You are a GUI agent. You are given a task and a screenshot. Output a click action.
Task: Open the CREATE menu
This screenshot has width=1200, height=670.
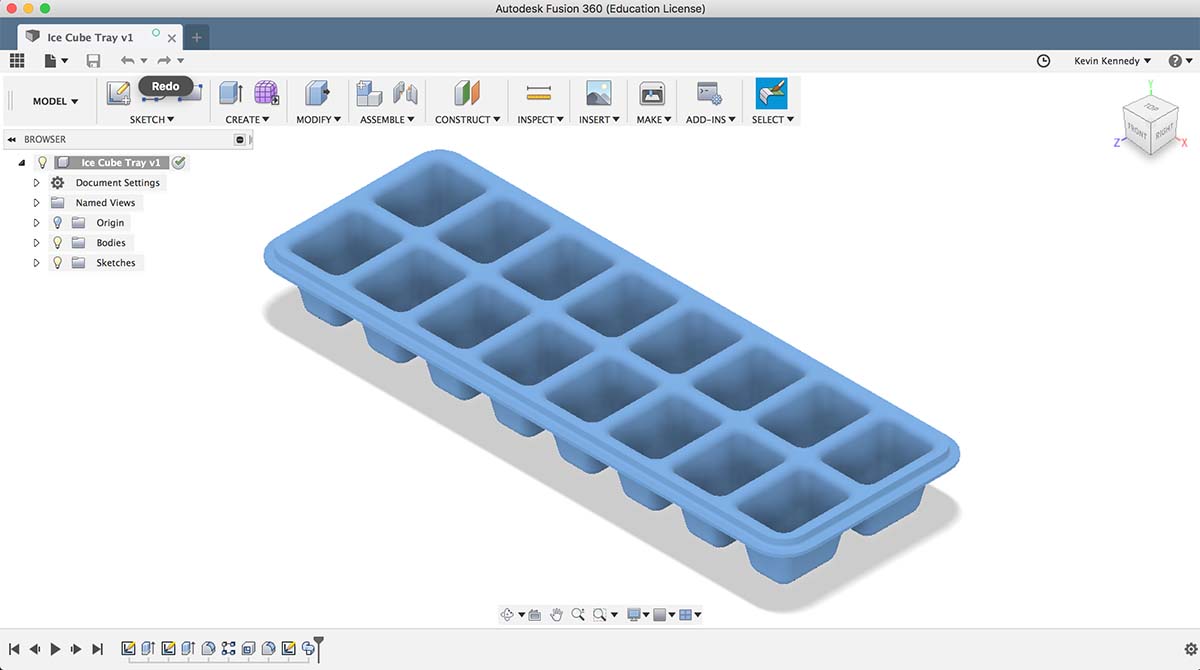[246, 119]
